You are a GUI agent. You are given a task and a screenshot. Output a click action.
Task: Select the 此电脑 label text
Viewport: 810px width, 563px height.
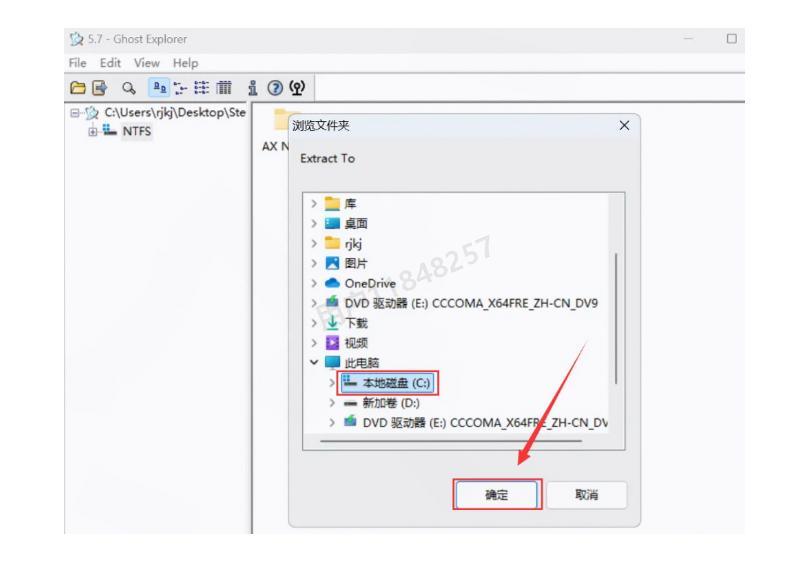coord(362,363)
